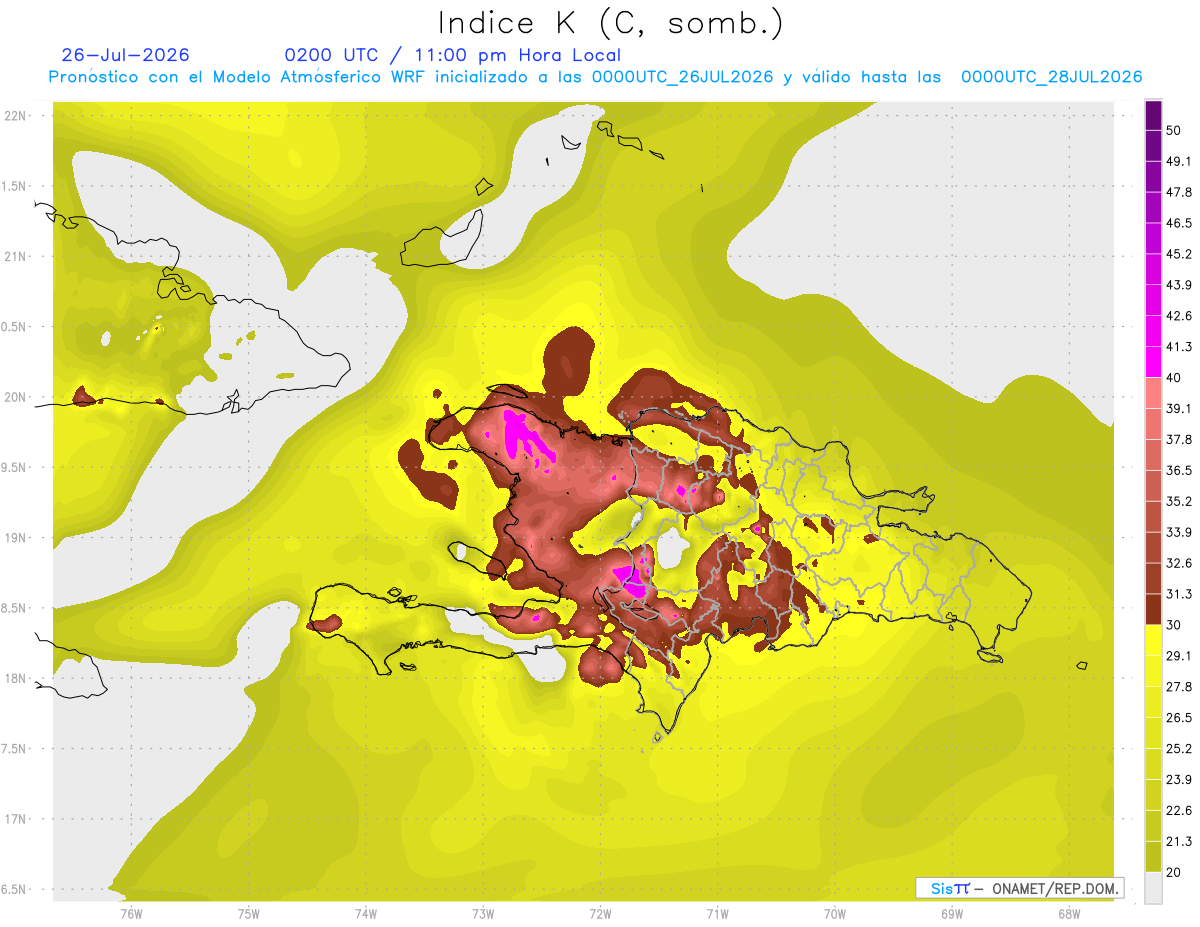This screenshot has width=1200, height=927.
Task: Click the colorbar value 31.3
Action: click(1179, 594)
